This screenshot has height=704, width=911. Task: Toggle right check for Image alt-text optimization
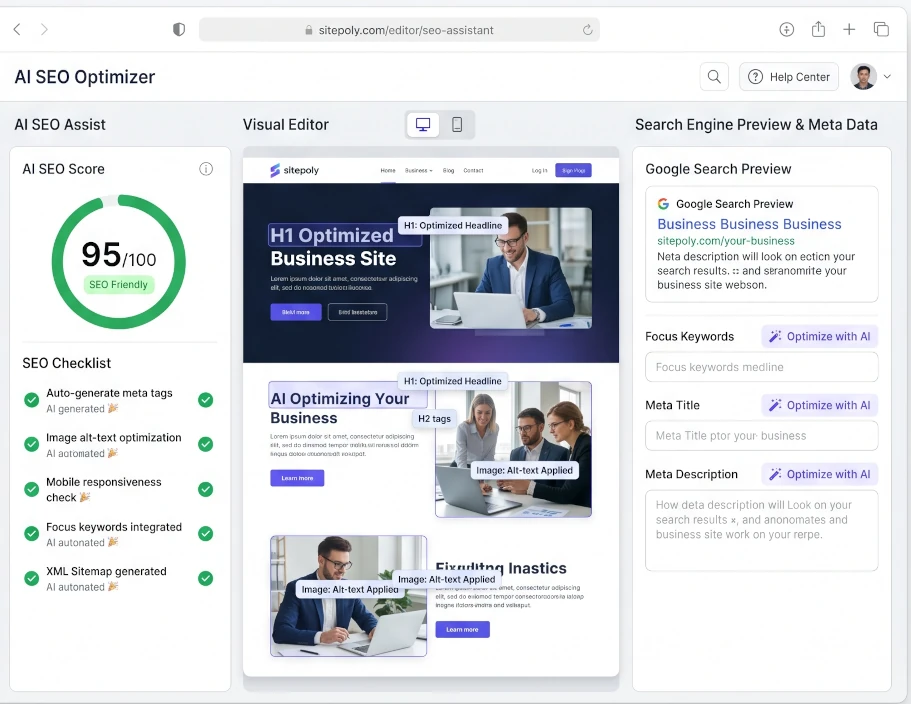pos(205,444)
